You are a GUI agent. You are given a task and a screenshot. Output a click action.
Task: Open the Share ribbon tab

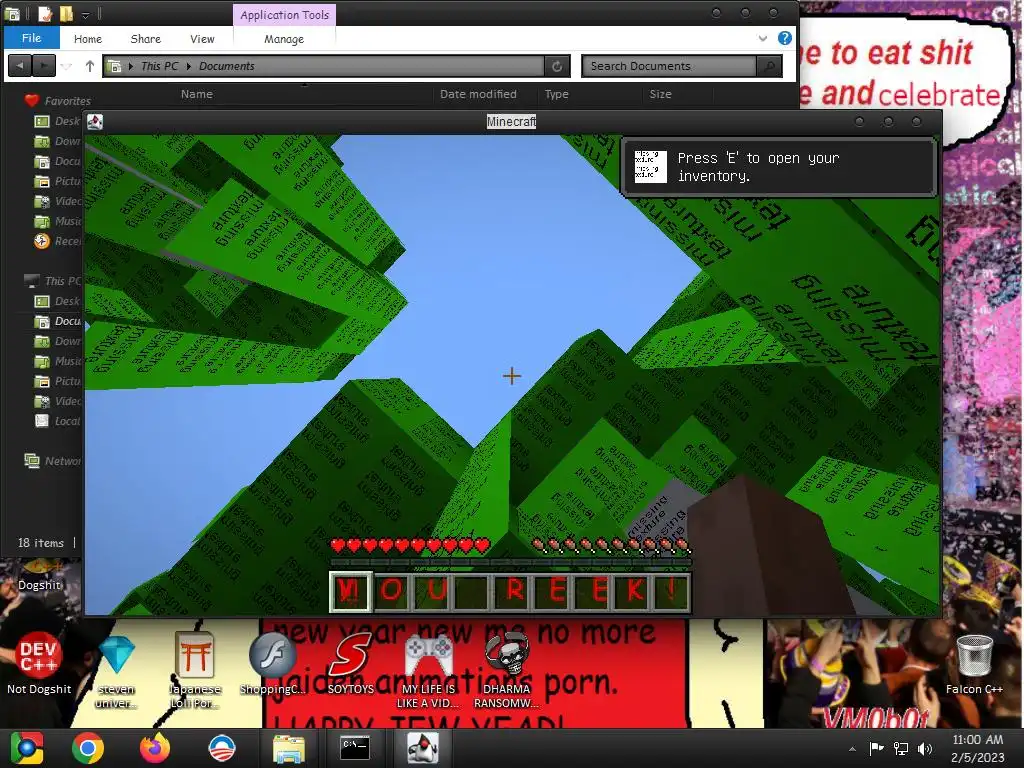(146, 39)
